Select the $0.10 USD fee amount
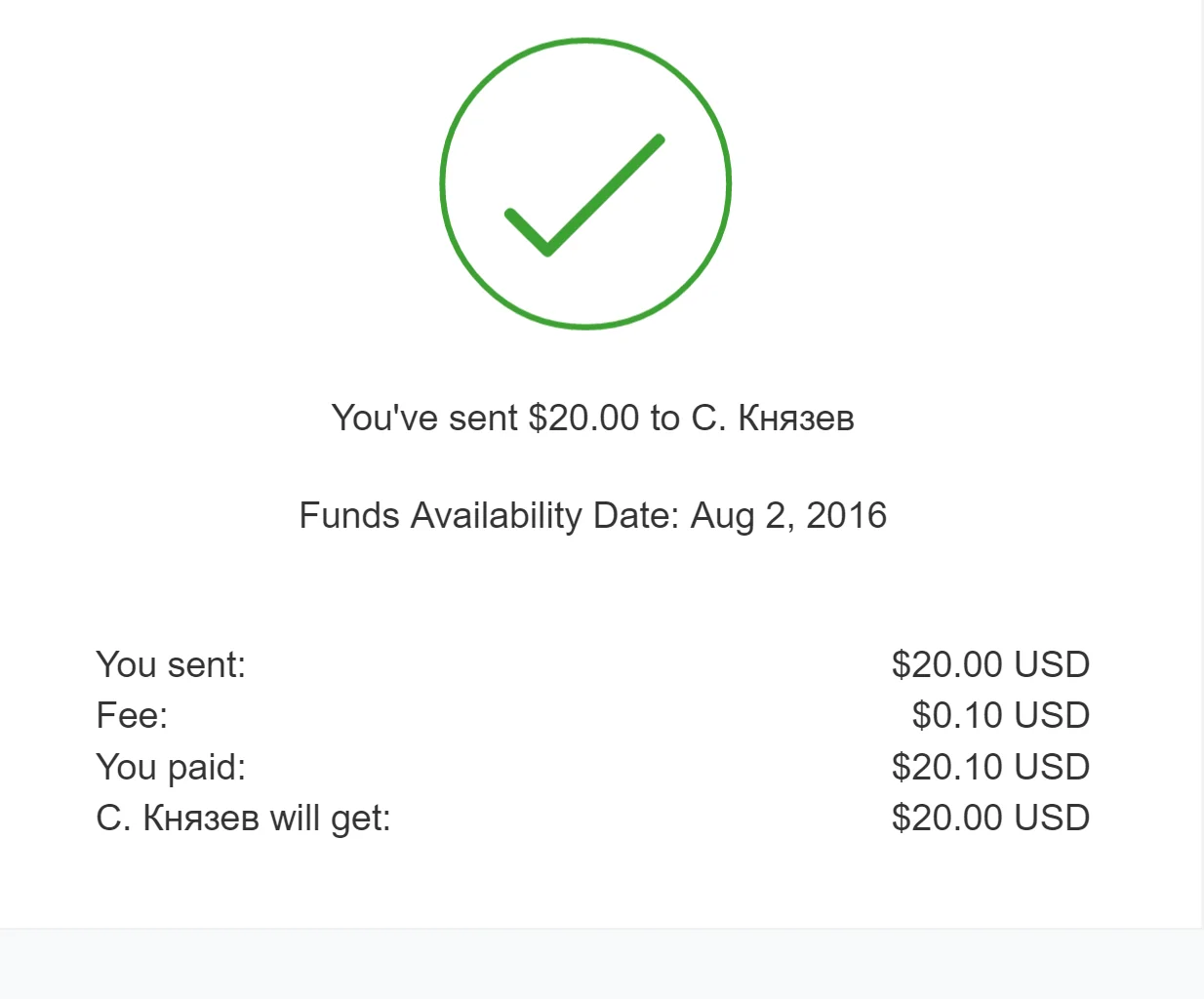 coord(1000,715)
